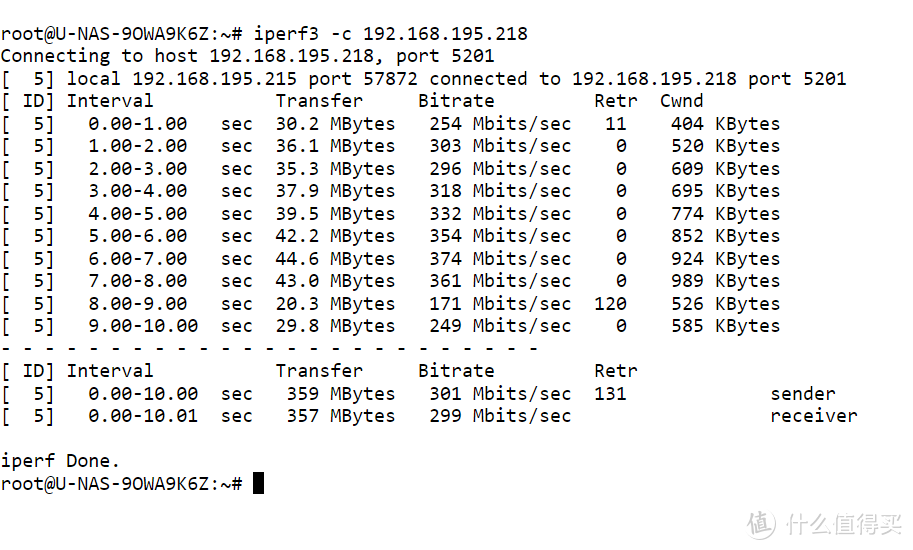Click the 'receiver' label in summary
Screen dimensions: 913x550
(x=813, y=416)
